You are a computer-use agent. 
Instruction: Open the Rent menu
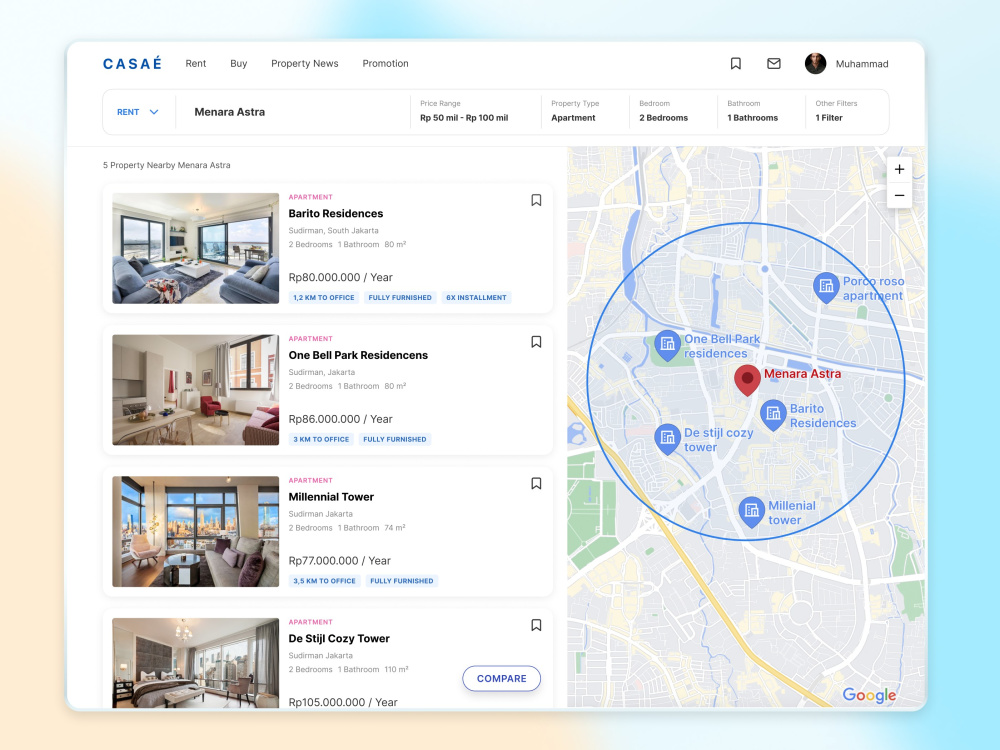(196, 64)
